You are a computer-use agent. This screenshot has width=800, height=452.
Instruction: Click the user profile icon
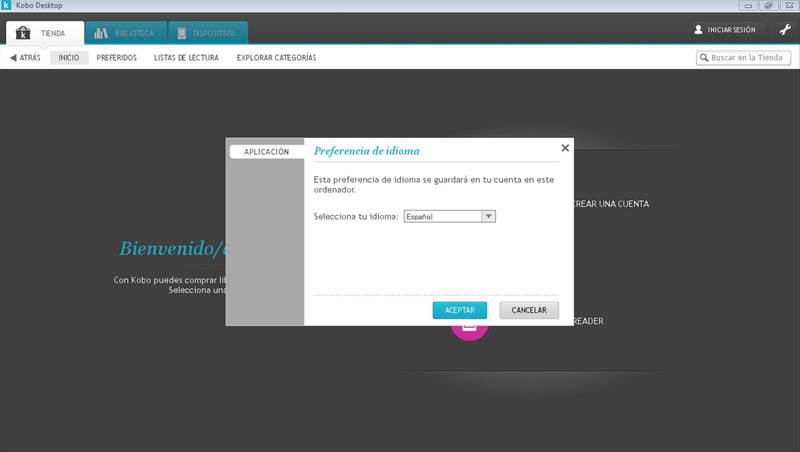coord(698,30)
